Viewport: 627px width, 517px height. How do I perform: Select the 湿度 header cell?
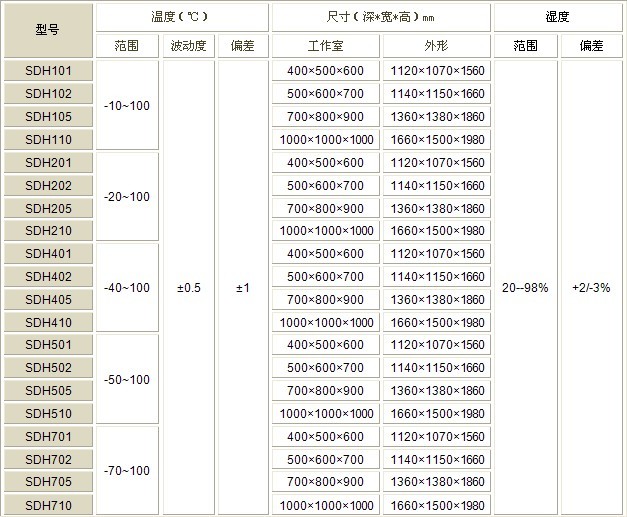pos(557,17)
